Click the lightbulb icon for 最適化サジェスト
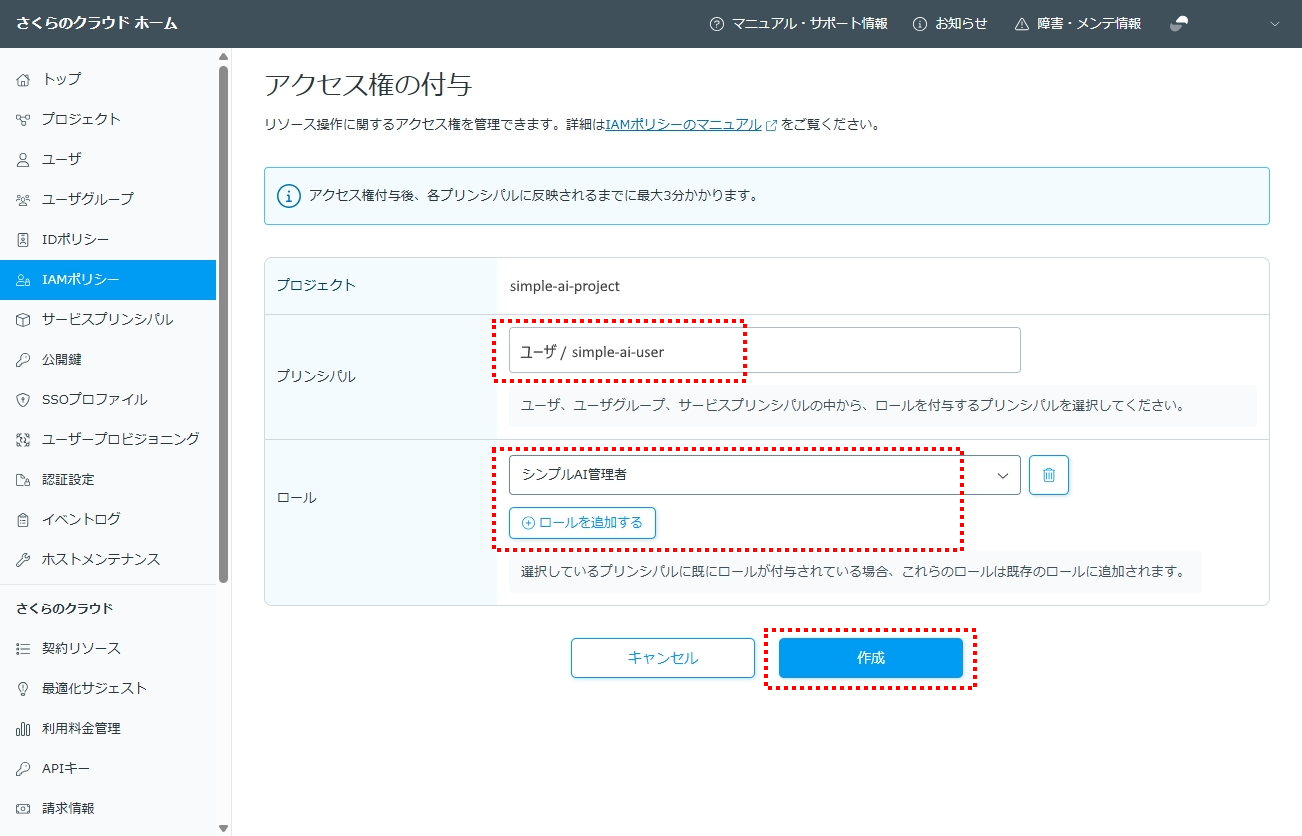The width and height of the screenshot is (1302, 836). (24, 688)
